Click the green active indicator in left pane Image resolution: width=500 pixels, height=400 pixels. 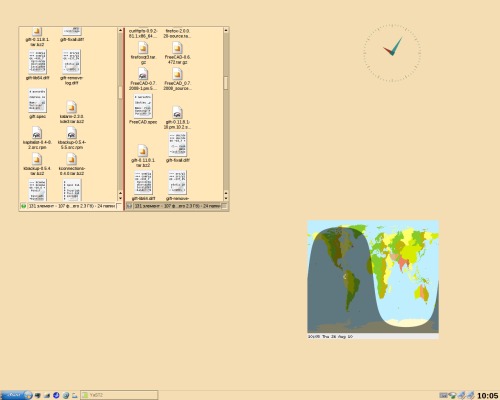(x=23, y=206)
